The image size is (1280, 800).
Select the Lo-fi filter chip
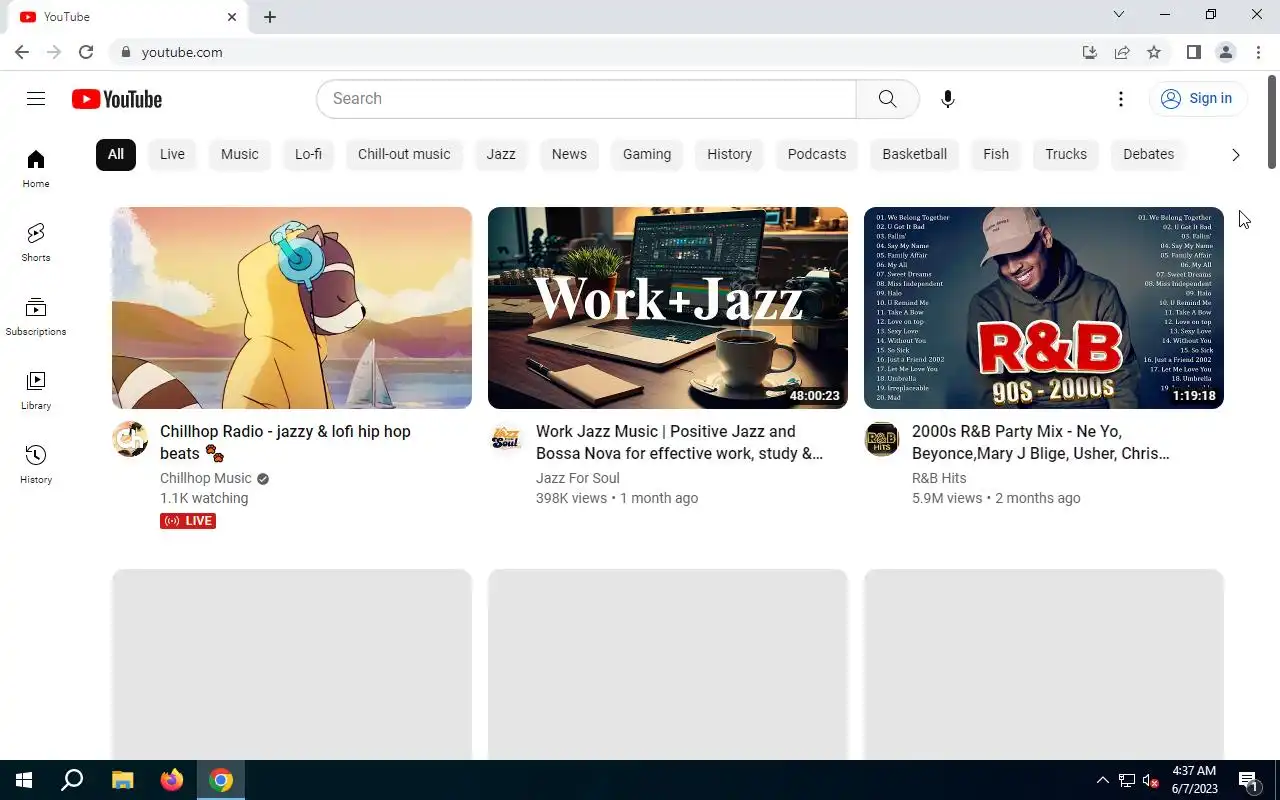[308, 154]
